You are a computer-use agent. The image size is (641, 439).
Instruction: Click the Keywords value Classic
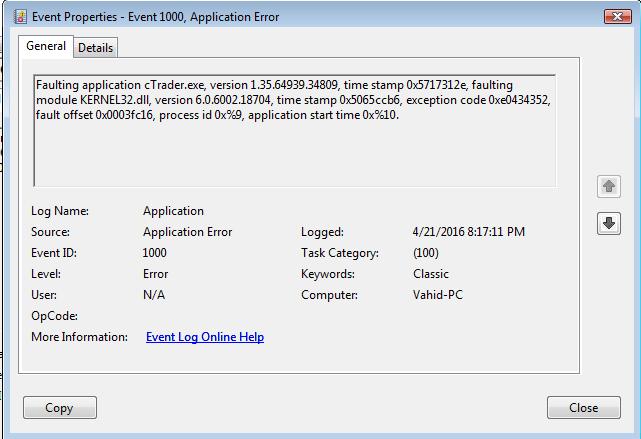pyautogui.click(x=431, y=274)
